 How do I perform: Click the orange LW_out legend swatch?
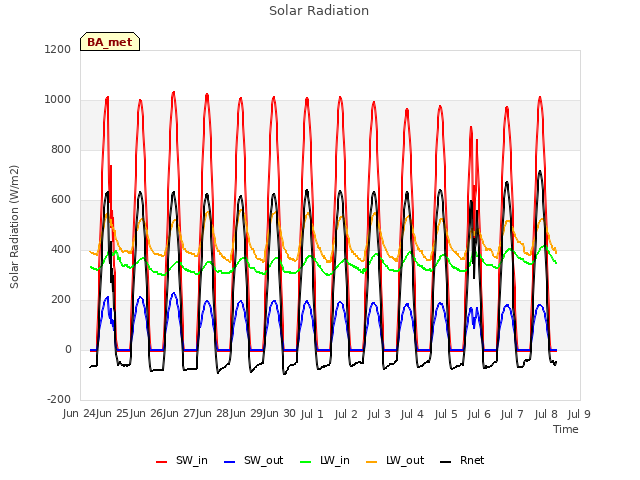372,462
